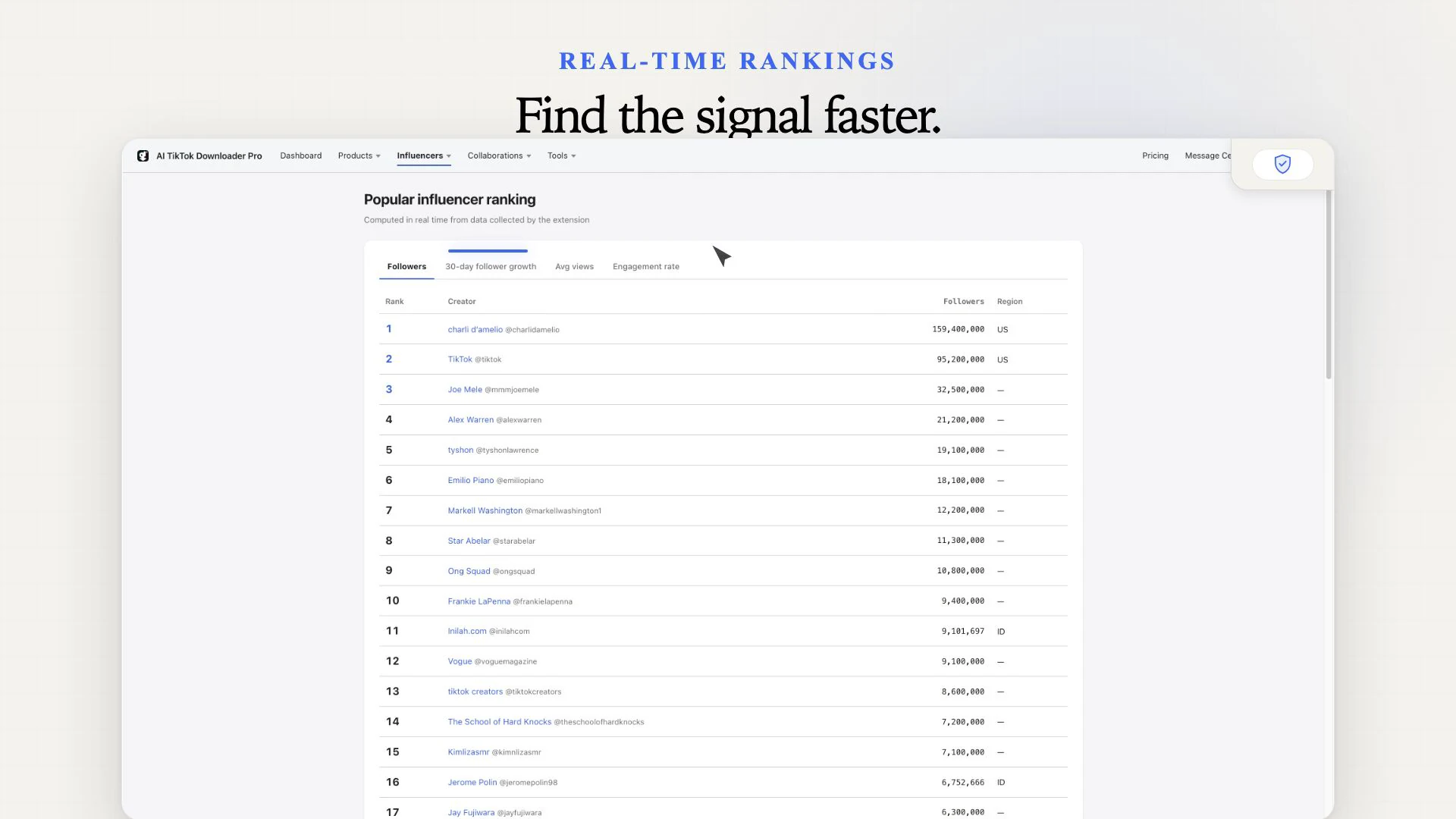
Task: Switch to the Avg views tab
Action: coord(574,267)
